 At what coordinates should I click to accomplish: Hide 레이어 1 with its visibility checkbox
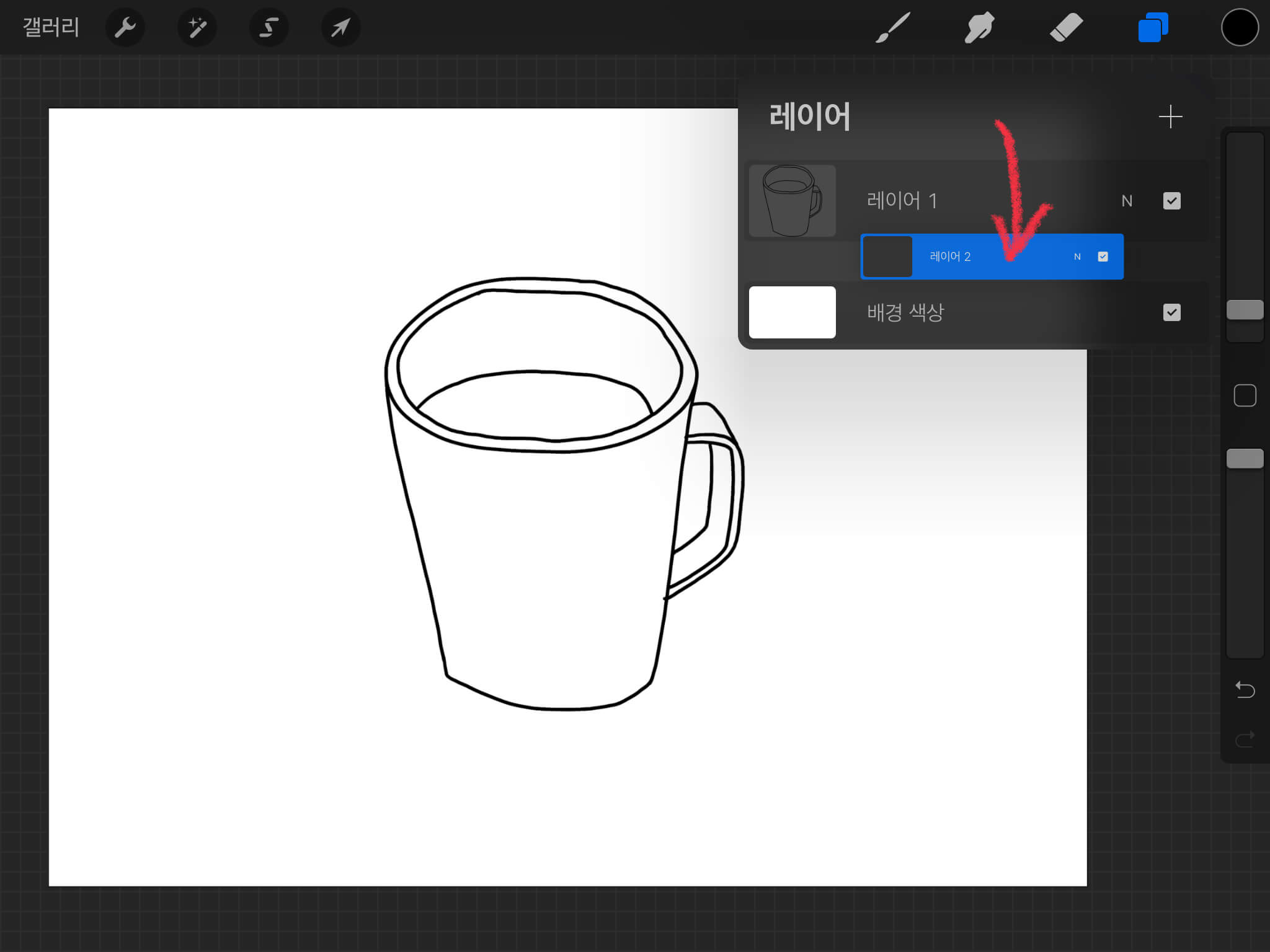click(1171, 201)
